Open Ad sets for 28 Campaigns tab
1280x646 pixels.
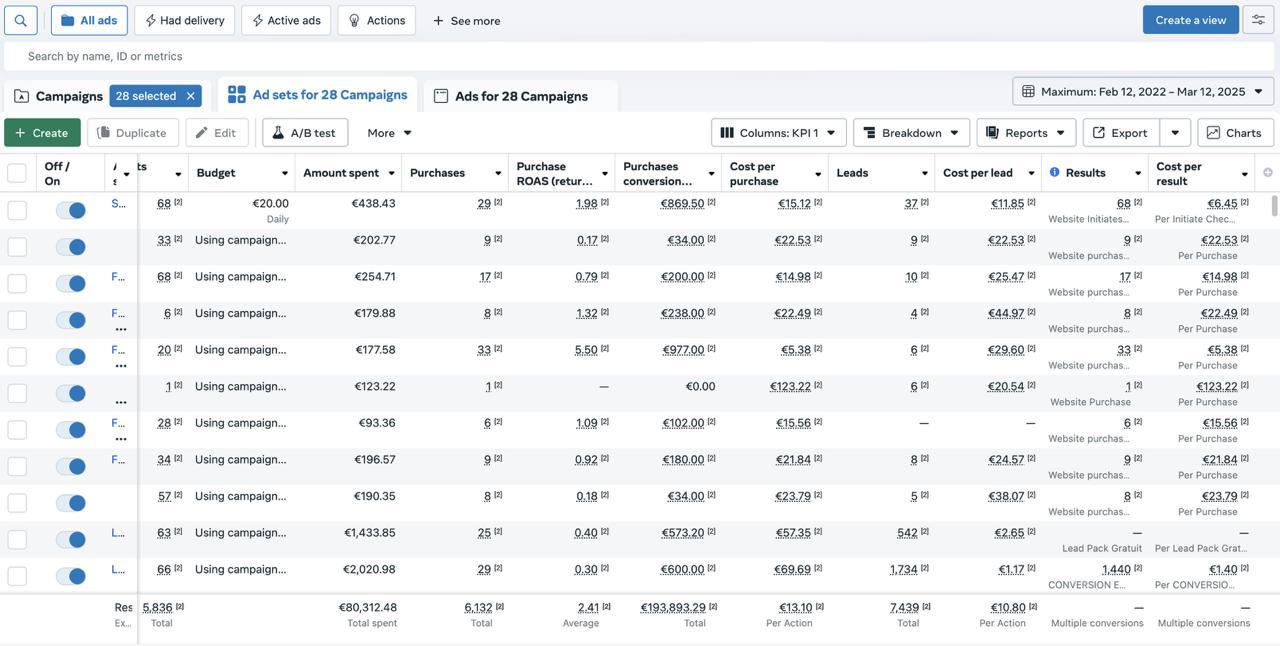coord(318,95)
